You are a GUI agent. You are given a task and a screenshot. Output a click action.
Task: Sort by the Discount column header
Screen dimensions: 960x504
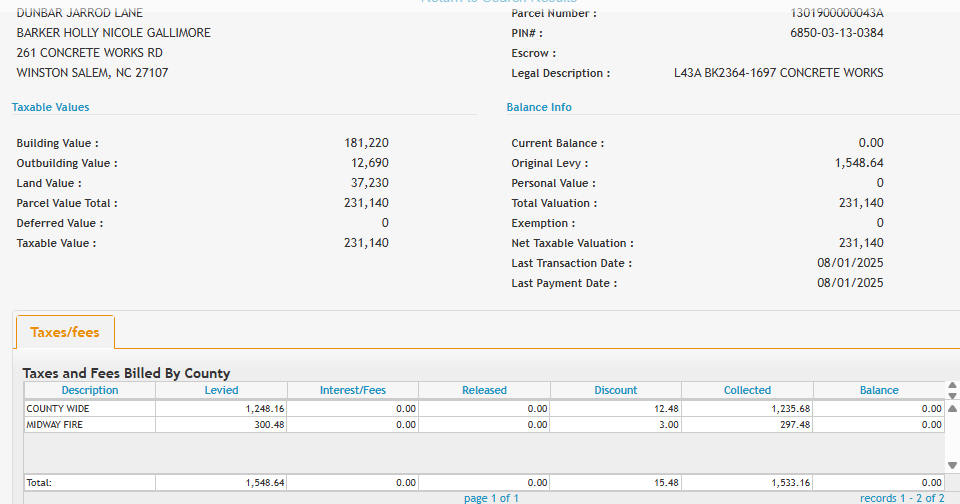pos(615,390)
